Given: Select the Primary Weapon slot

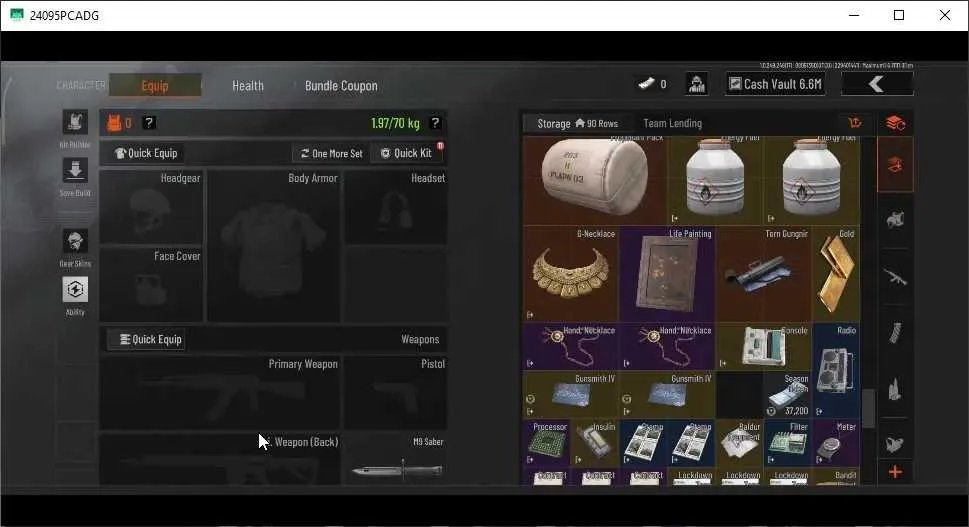Looking at the screenshot, I should click(220, 392).
